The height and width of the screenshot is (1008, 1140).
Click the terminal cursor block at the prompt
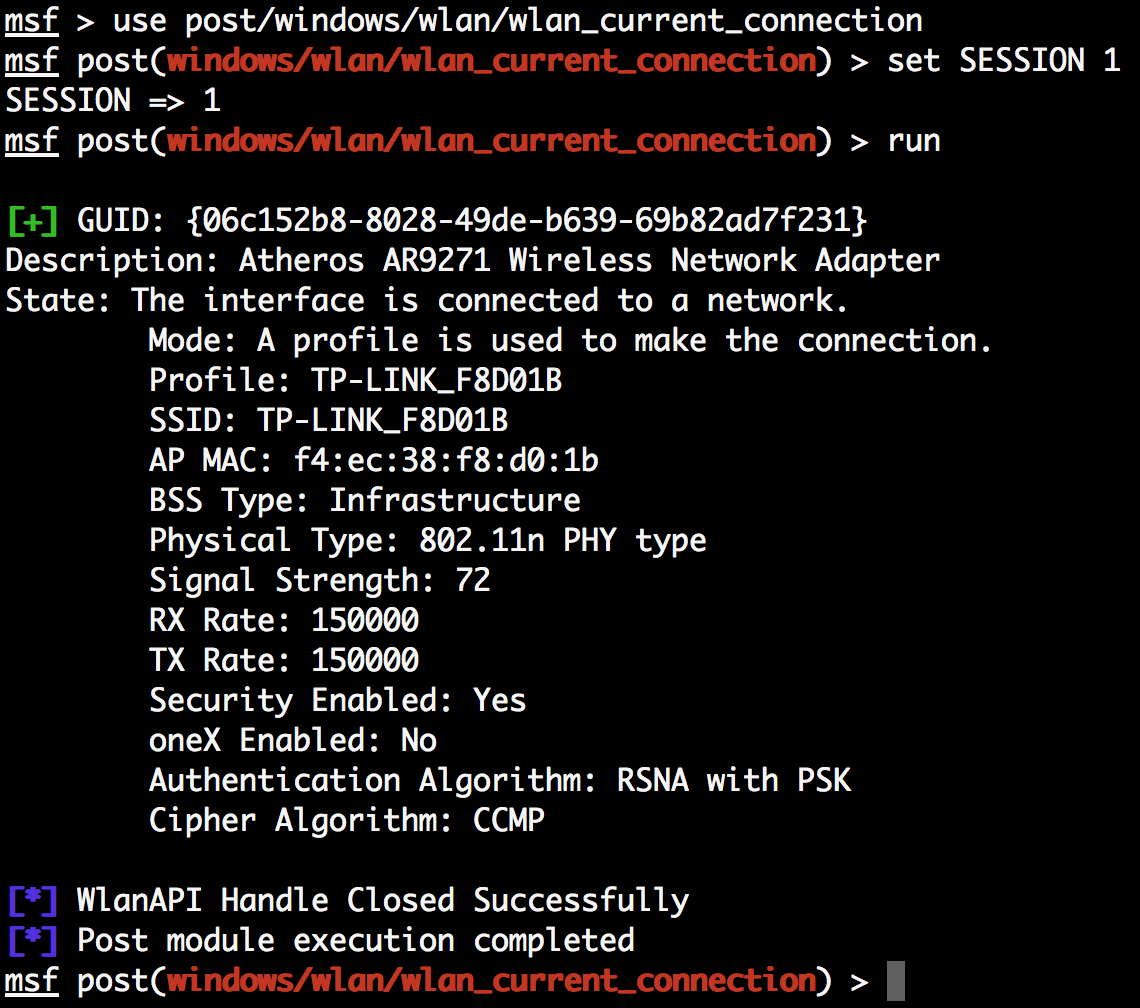896,981
